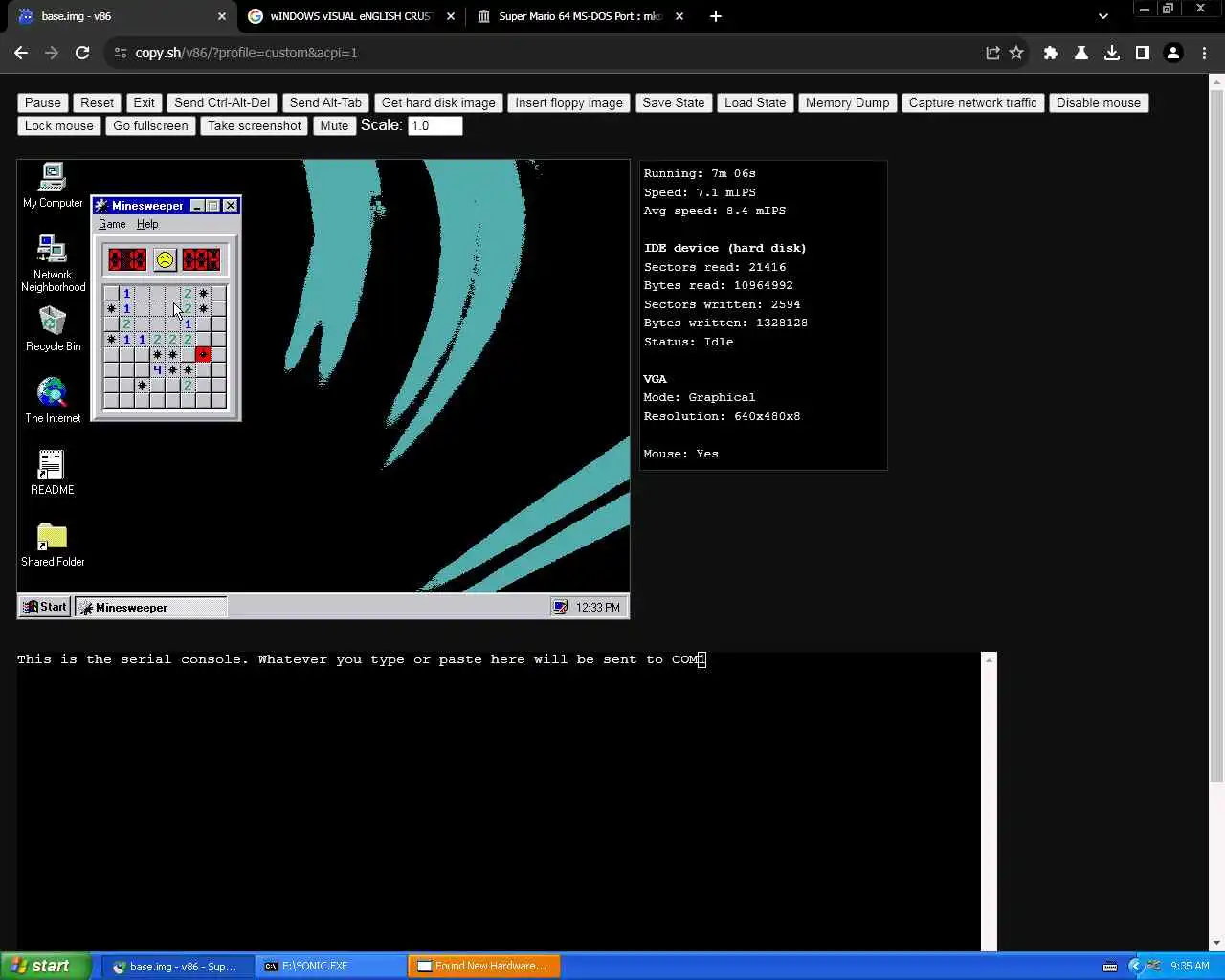
Task: Click the Load State button
Action: [x=755, y=102]
